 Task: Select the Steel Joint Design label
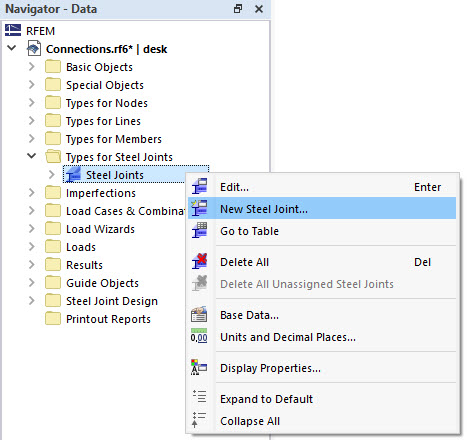tap(112, 301)
